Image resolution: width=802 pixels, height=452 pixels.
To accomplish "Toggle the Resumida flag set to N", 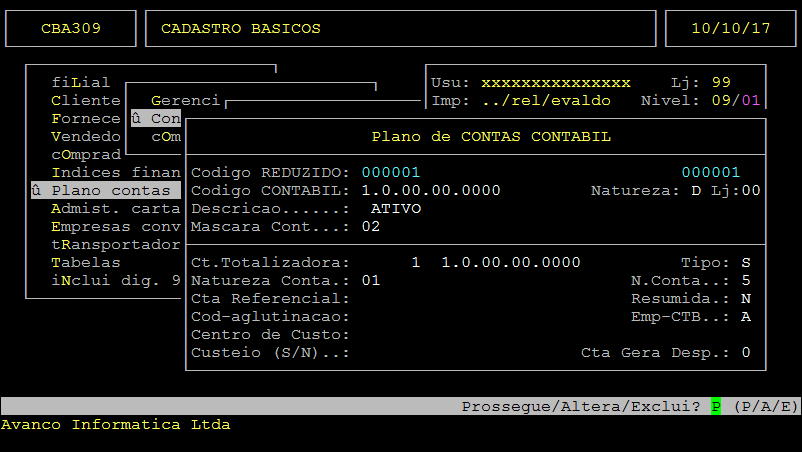I will pos(746,298).
